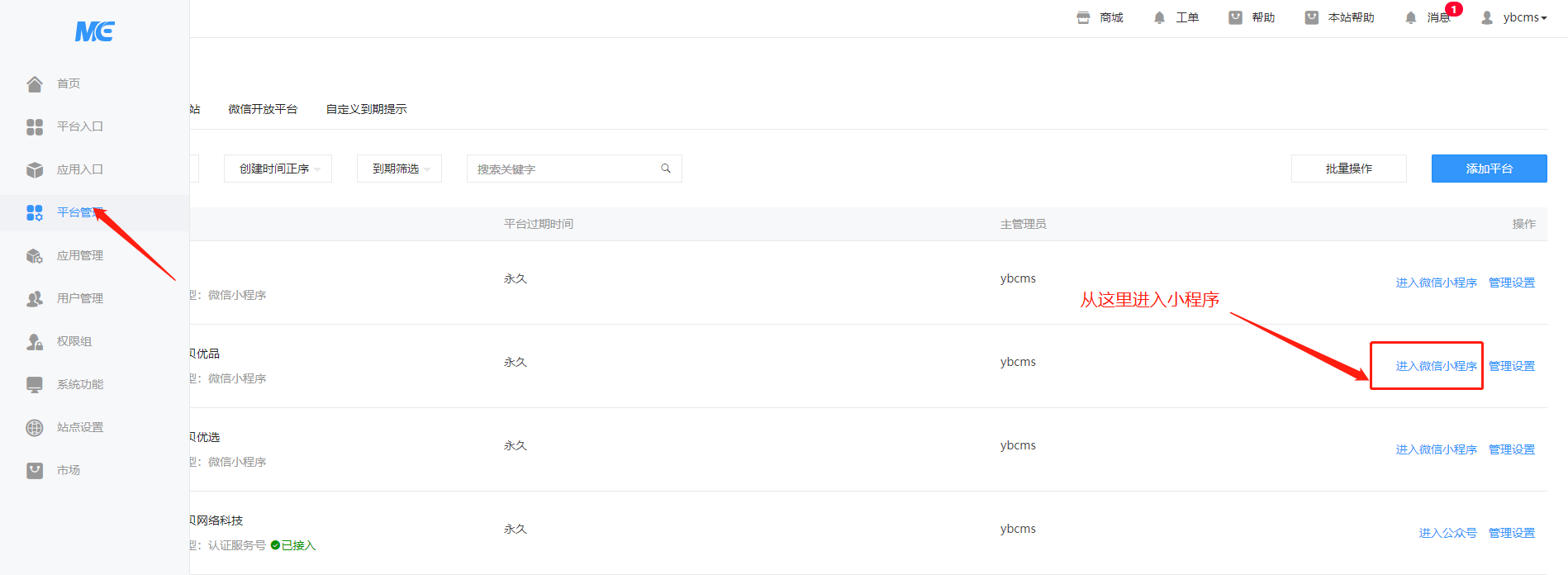Expand the ybcms user menu
Screen dimensions: 1568x575
coord(1514,17)
